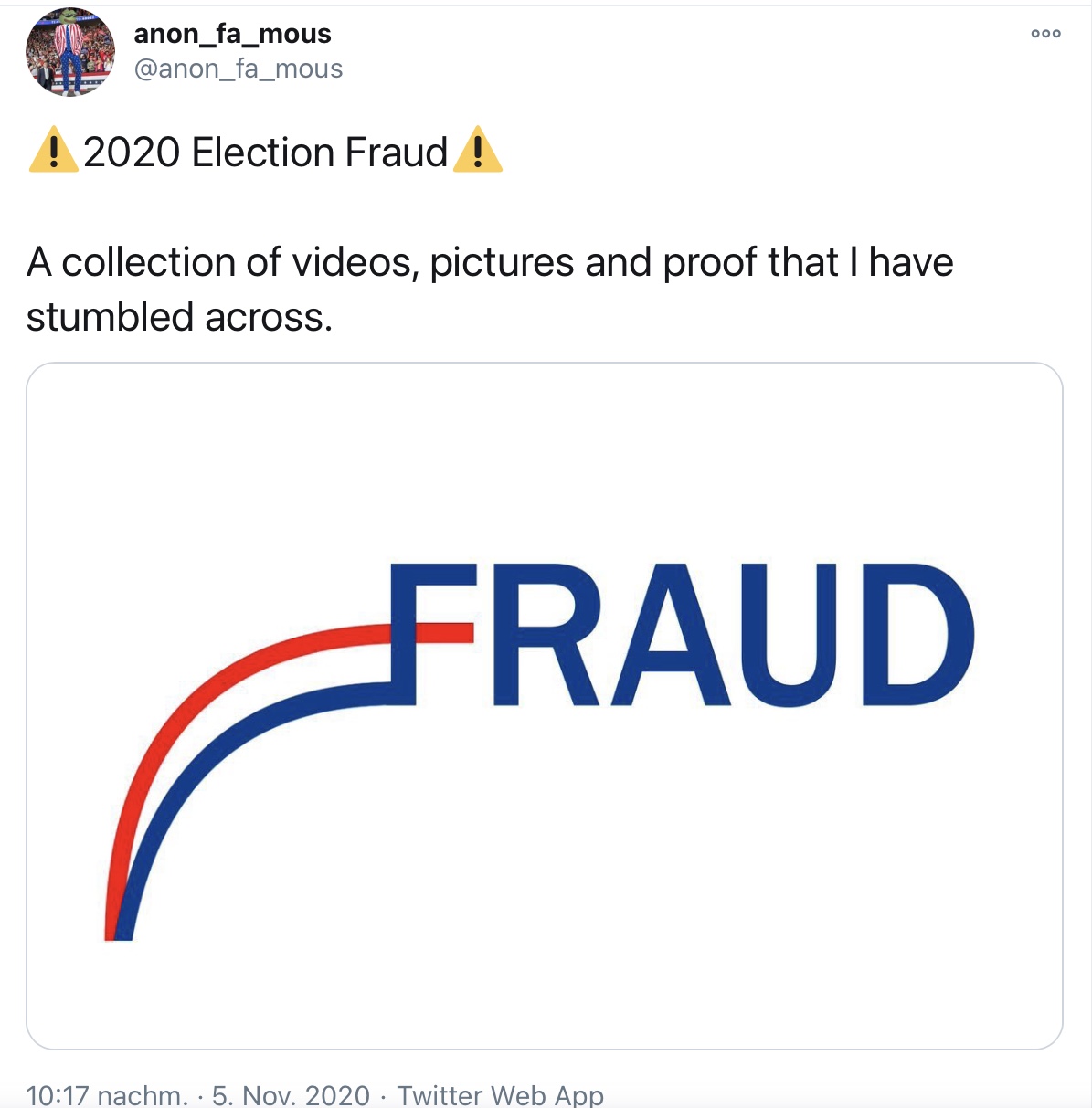This screenshot has height=1108, width=1092.
Task: Click the anon_fa_mous profile avatar
Action: click(70, 52)
